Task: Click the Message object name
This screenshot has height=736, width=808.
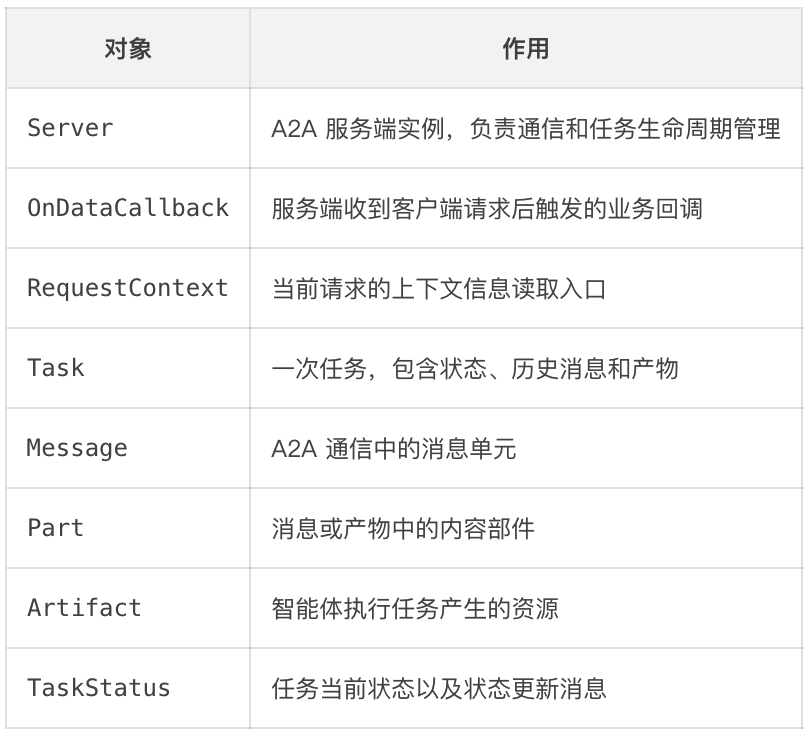Action: [77, 448]
